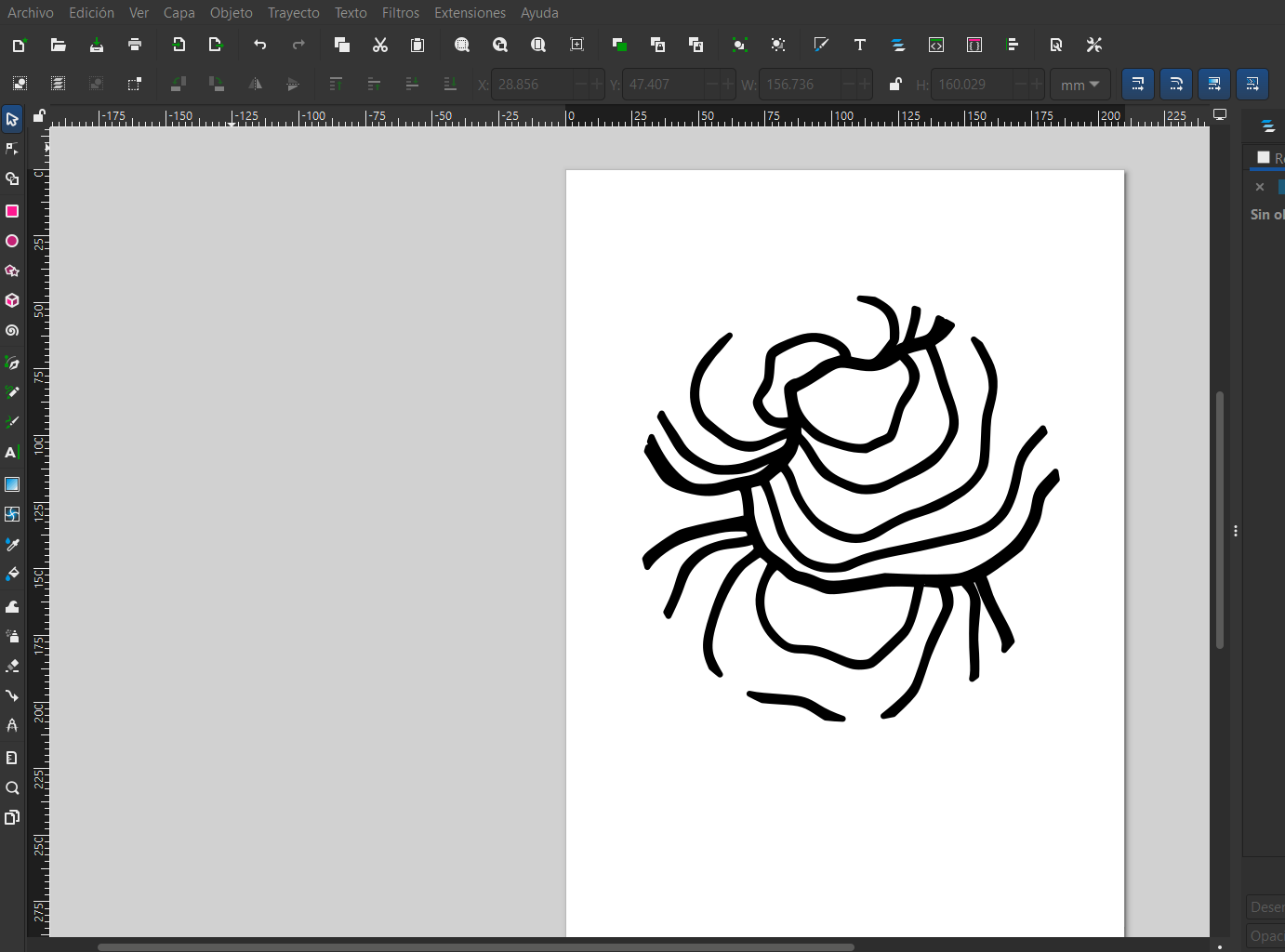The width and height of the screenshot is (1285, 952).
Task: Select the Ellipse tool
Action: pos(12,241)
